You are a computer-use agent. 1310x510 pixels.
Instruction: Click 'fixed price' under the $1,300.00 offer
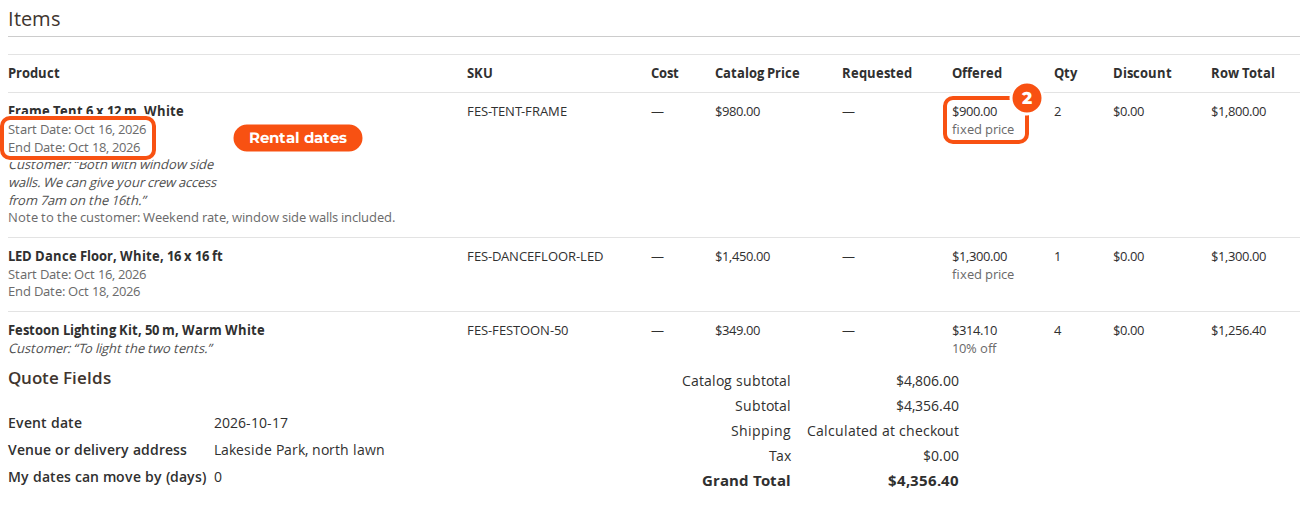983,274
